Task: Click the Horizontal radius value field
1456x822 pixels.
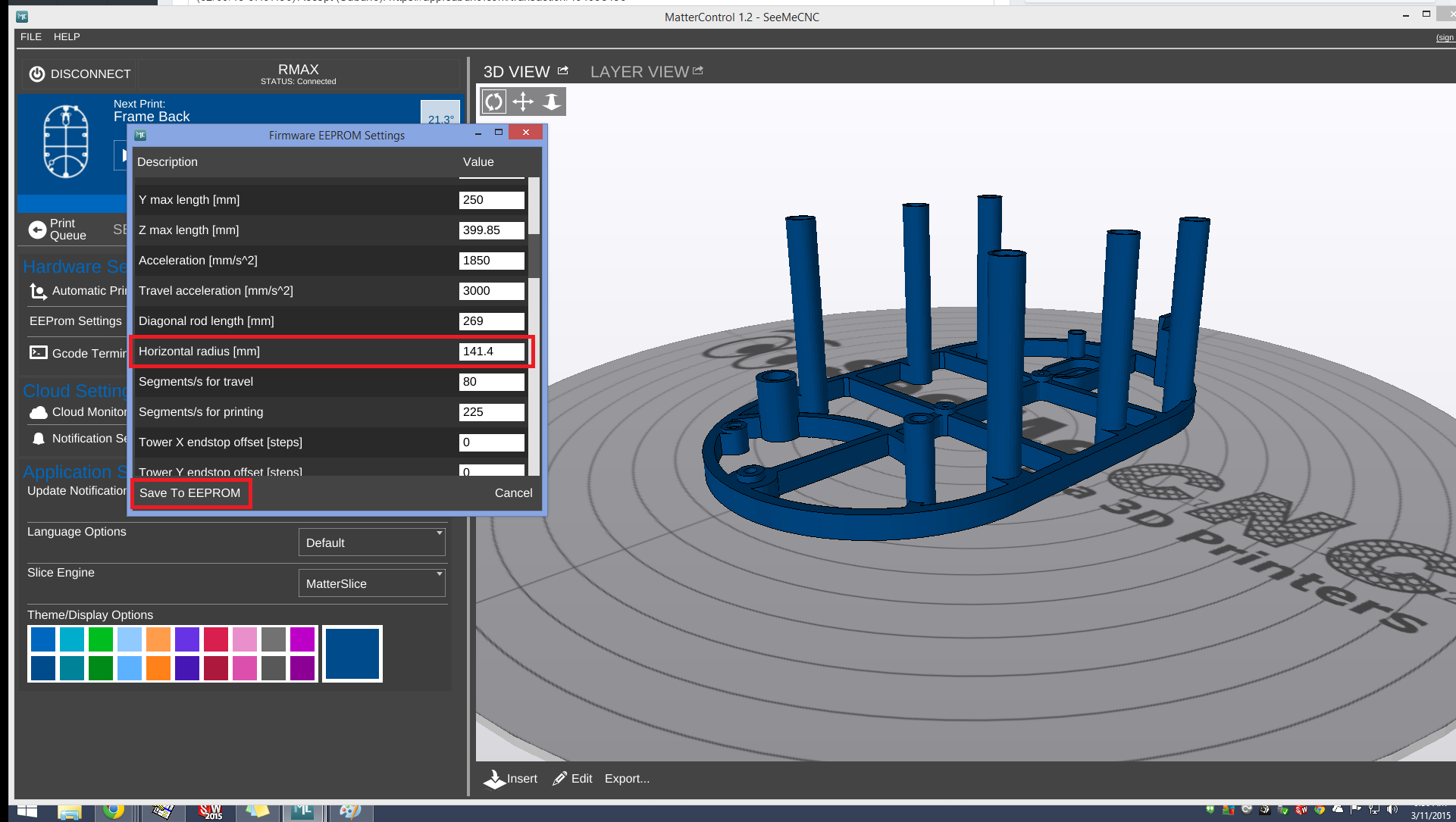Action: [x=491, y=352]
